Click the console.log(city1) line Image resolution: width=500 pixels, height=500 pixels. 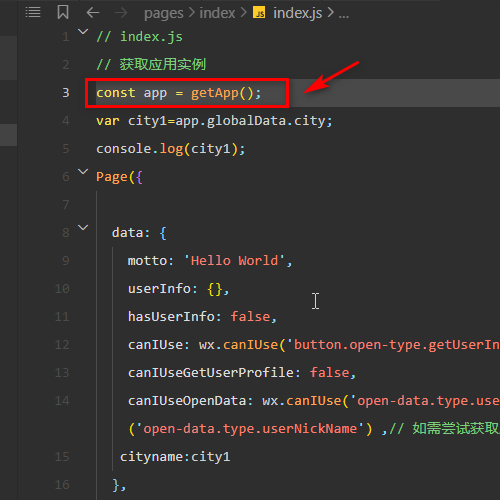click(171, 149)
